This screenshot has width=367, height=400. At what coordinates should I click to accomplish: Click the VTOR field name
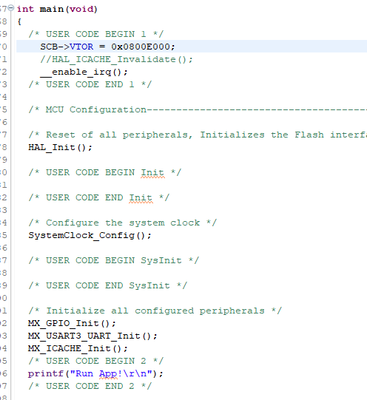[x=82, y=47]
